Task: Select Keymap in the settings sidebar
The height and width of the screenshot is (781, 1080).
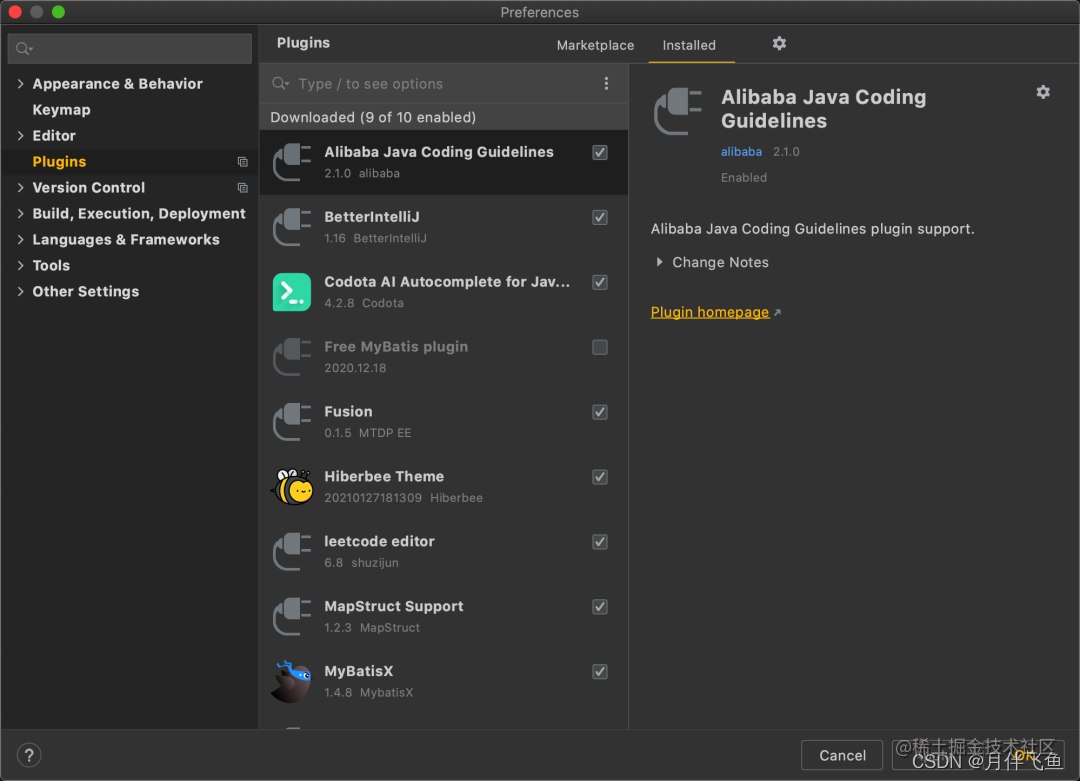Action: coord(61,110)
